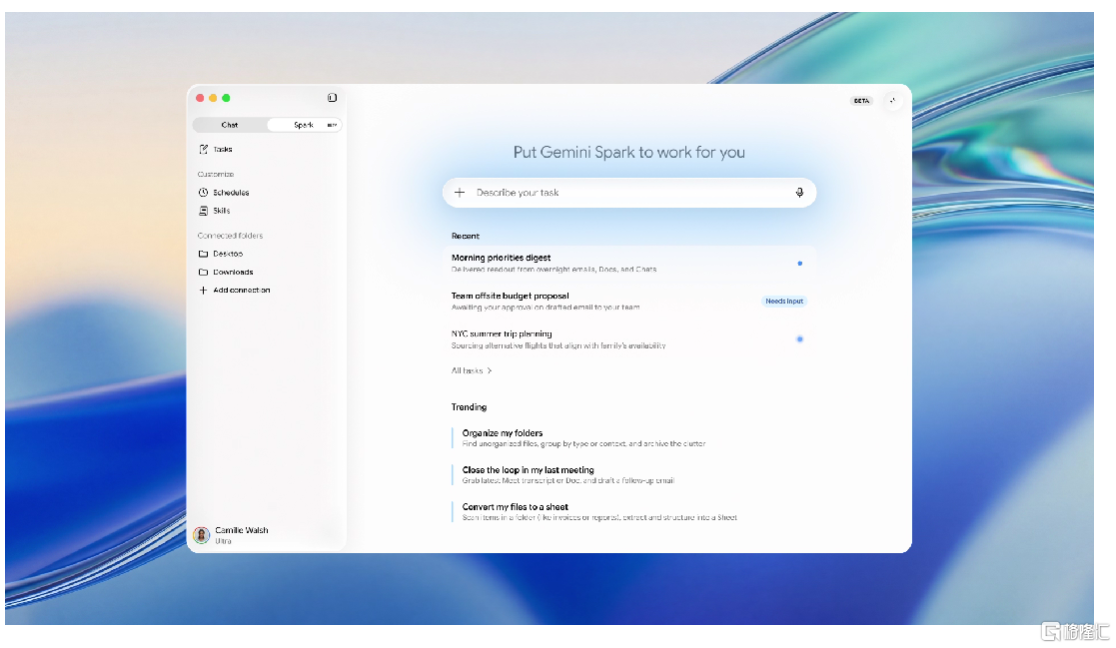Click the Connected folders label
This screenshot has height=648, width=1116.
(230, 236)
